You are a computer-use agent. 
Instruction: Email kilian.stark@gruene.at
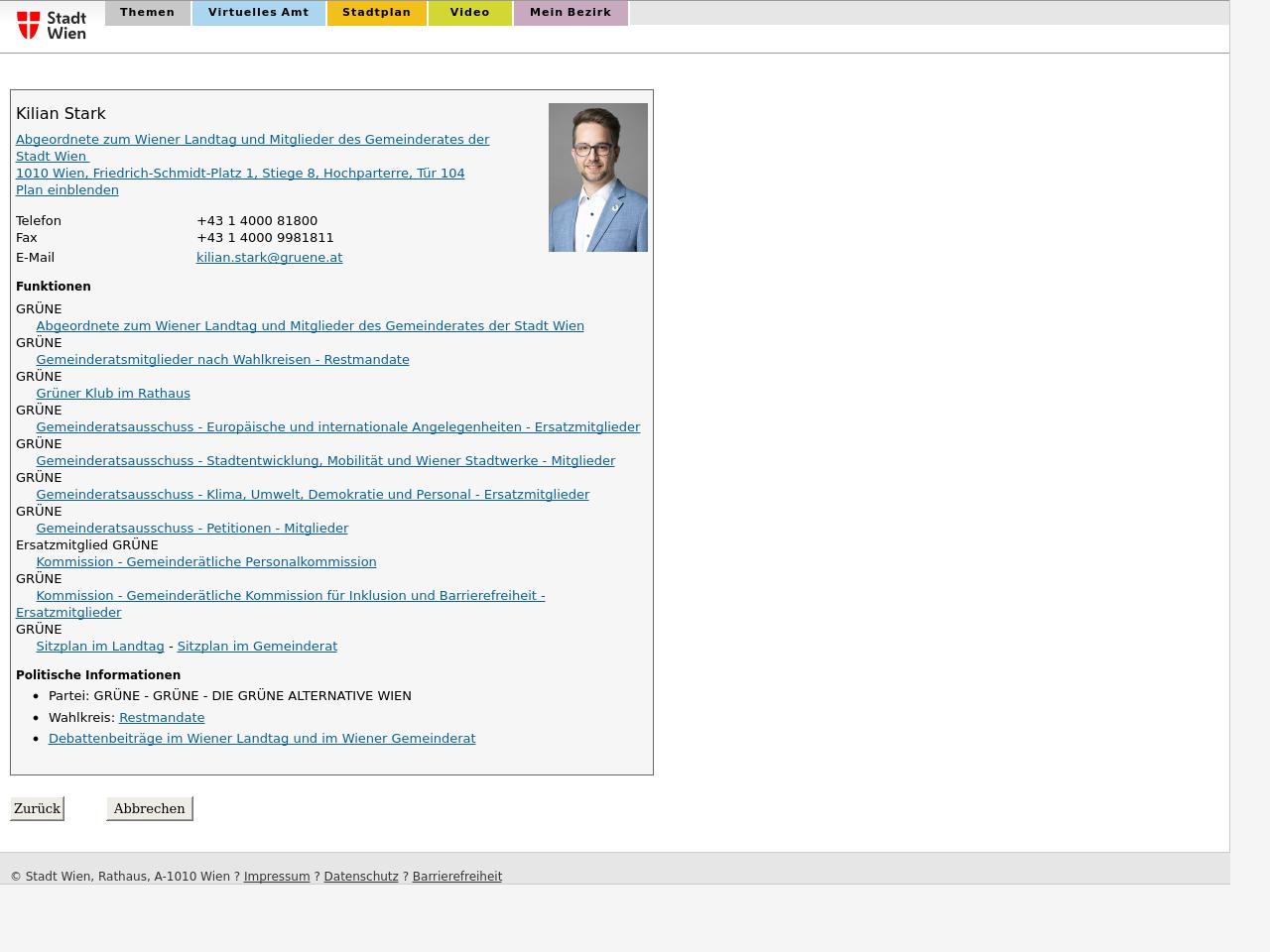(x=269, y=258)
